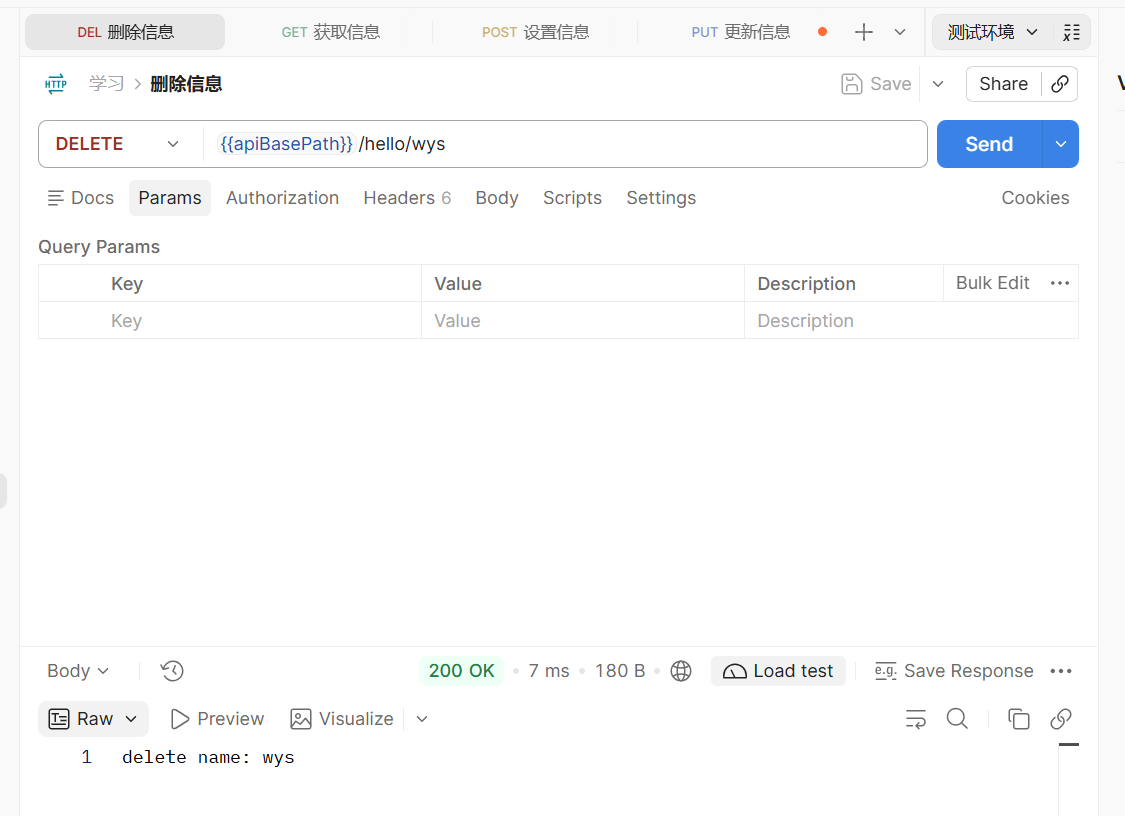Image resolution: width=1125 pixels, height=816 pixels.
Task: Open the environment variables quick look icon
Action: pos(1071,32)
